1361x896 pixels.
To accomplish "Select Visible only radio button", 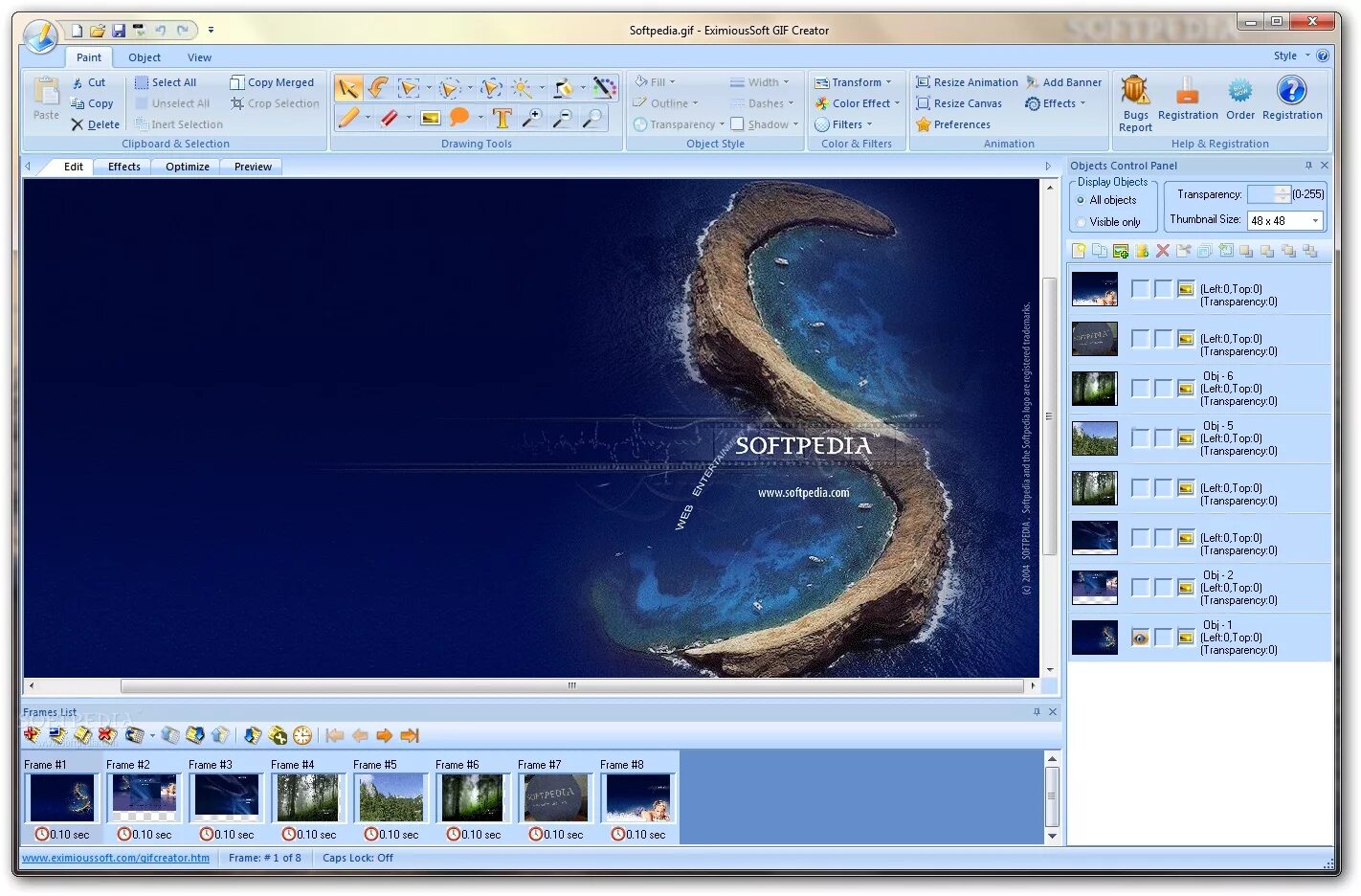I will (x=1081, y=222).
